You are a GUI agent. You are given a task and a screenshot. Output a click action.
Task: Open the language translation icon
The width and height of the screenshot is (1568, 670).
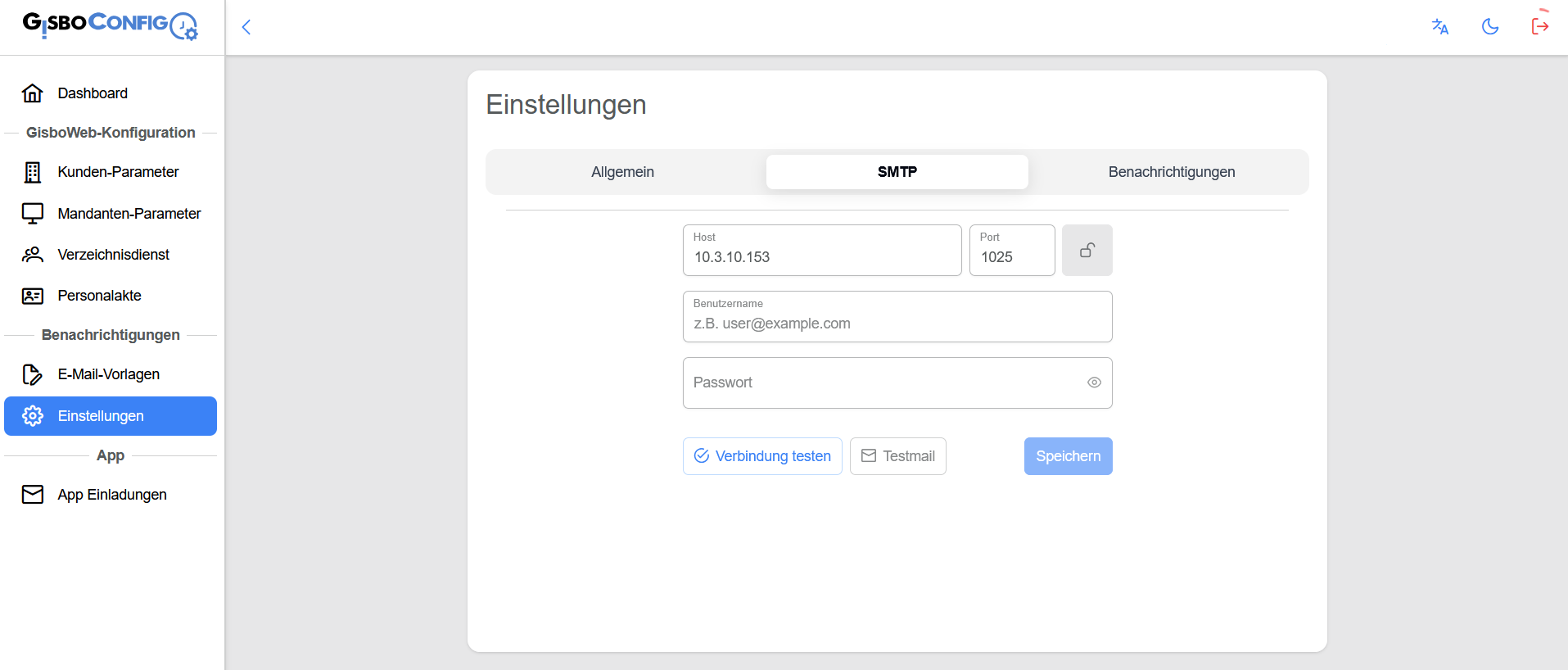[1440, 27]
